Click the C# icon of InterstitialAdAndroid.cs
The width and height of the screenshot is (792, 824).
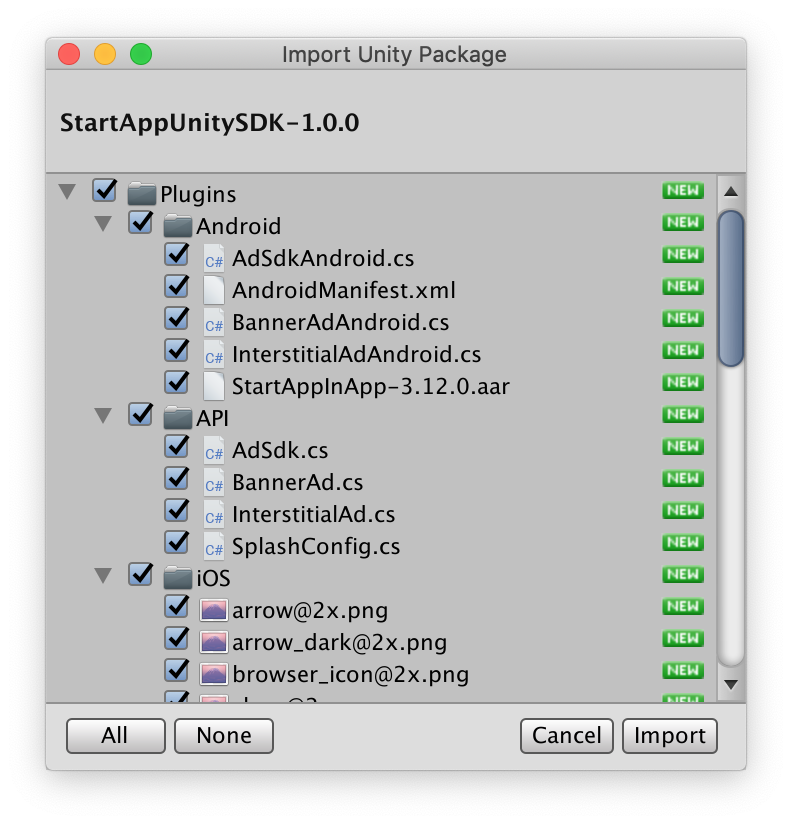pos(214,354)
